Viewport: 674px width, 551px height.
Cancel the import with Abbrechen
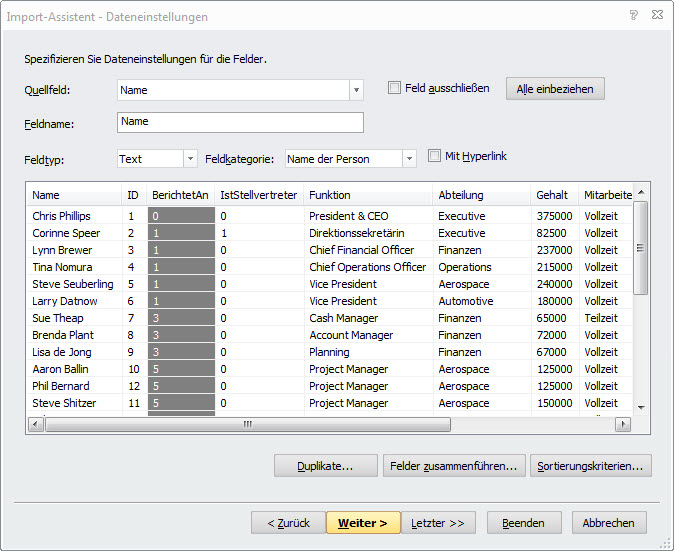(x=609, y=523)
